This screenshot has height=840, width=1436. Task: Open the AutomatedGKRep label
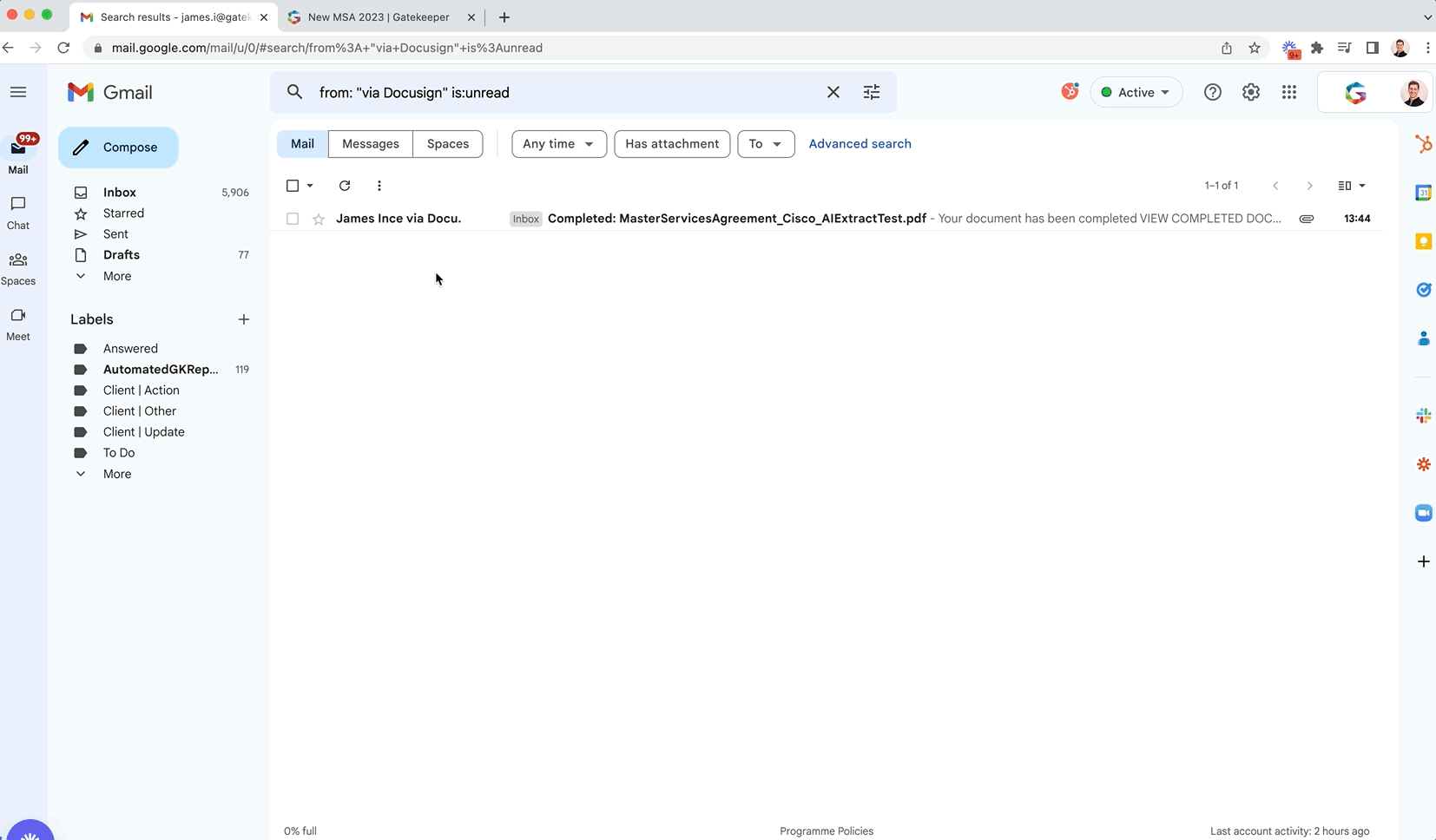point(161,370)
